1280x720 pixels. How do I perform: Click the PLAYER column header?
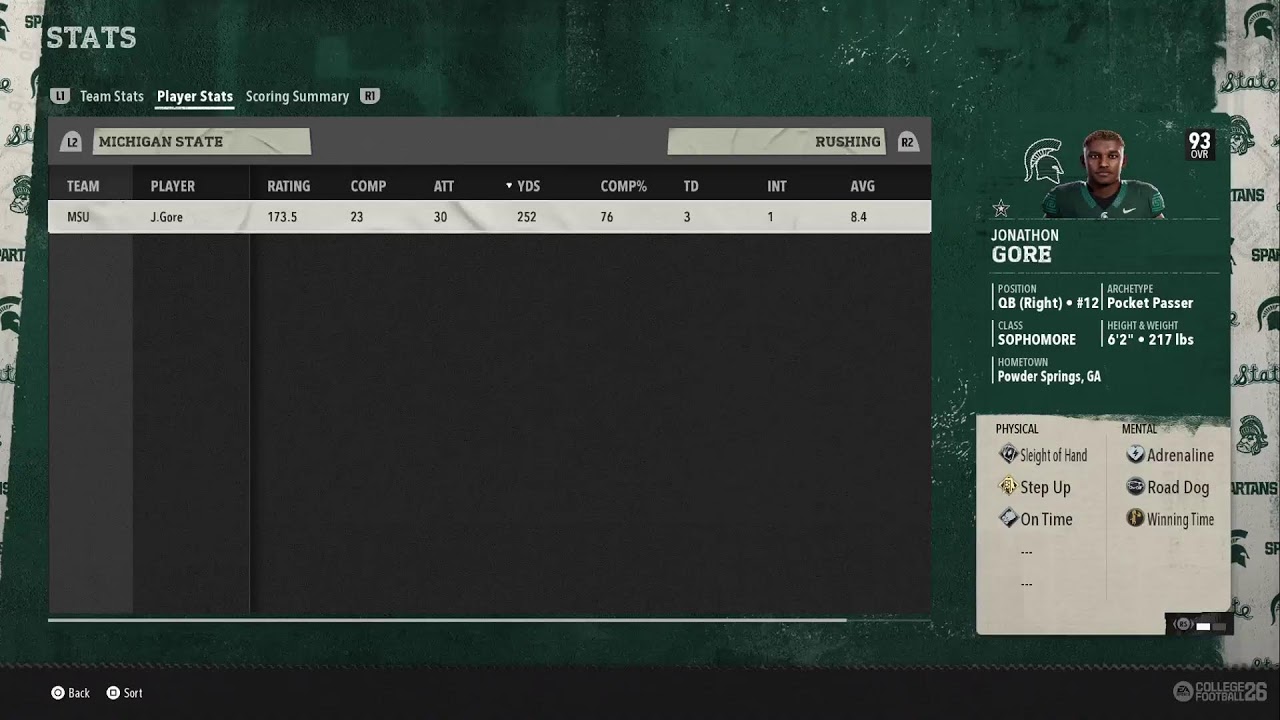(x=173, y=186)
